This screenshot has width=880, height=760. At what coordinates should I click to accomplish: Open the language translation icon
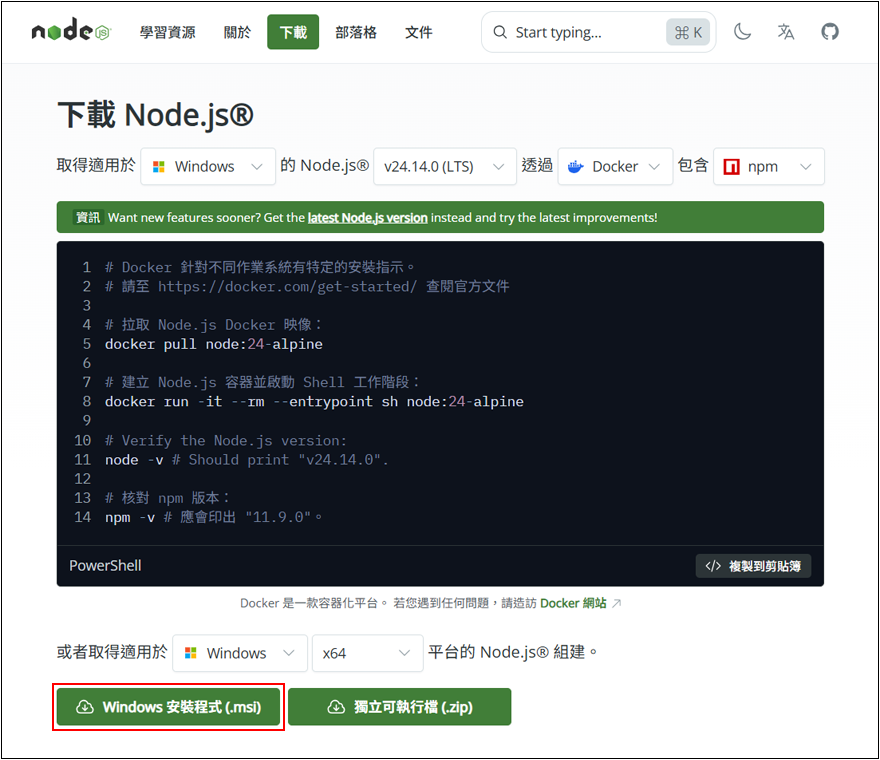click(x=786, y=32)
